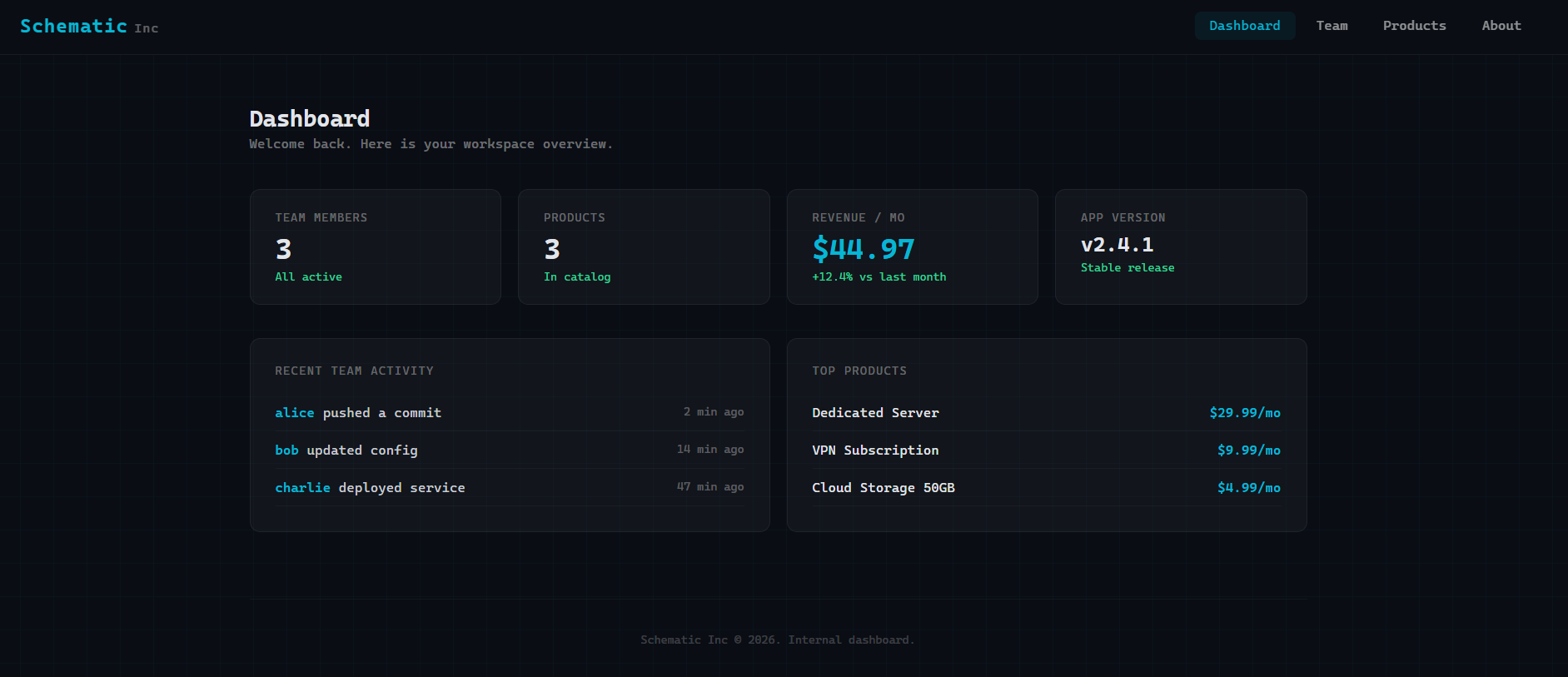Open the Dashboard nav tab
Screen dimensions: 1568x677
coord(1244,26)
